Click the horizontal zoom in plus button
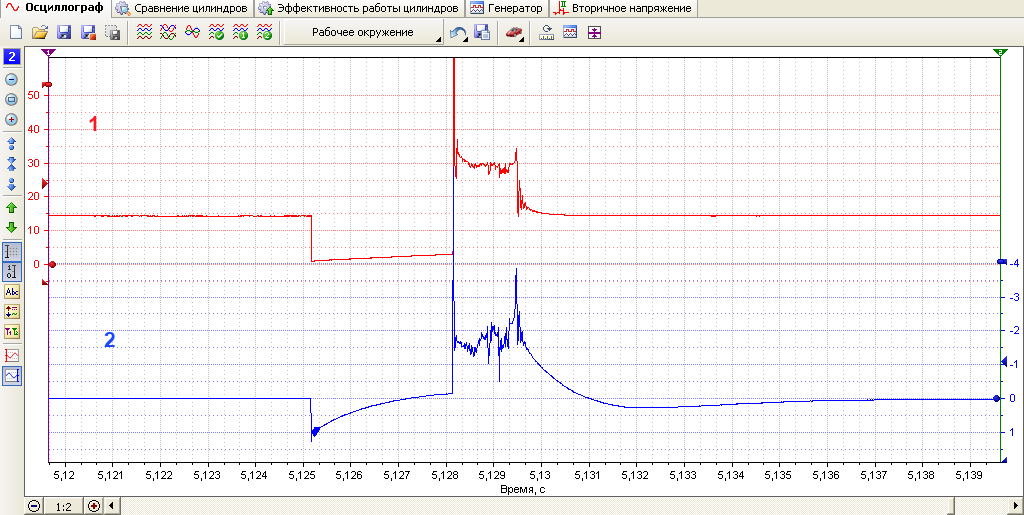 93,506
